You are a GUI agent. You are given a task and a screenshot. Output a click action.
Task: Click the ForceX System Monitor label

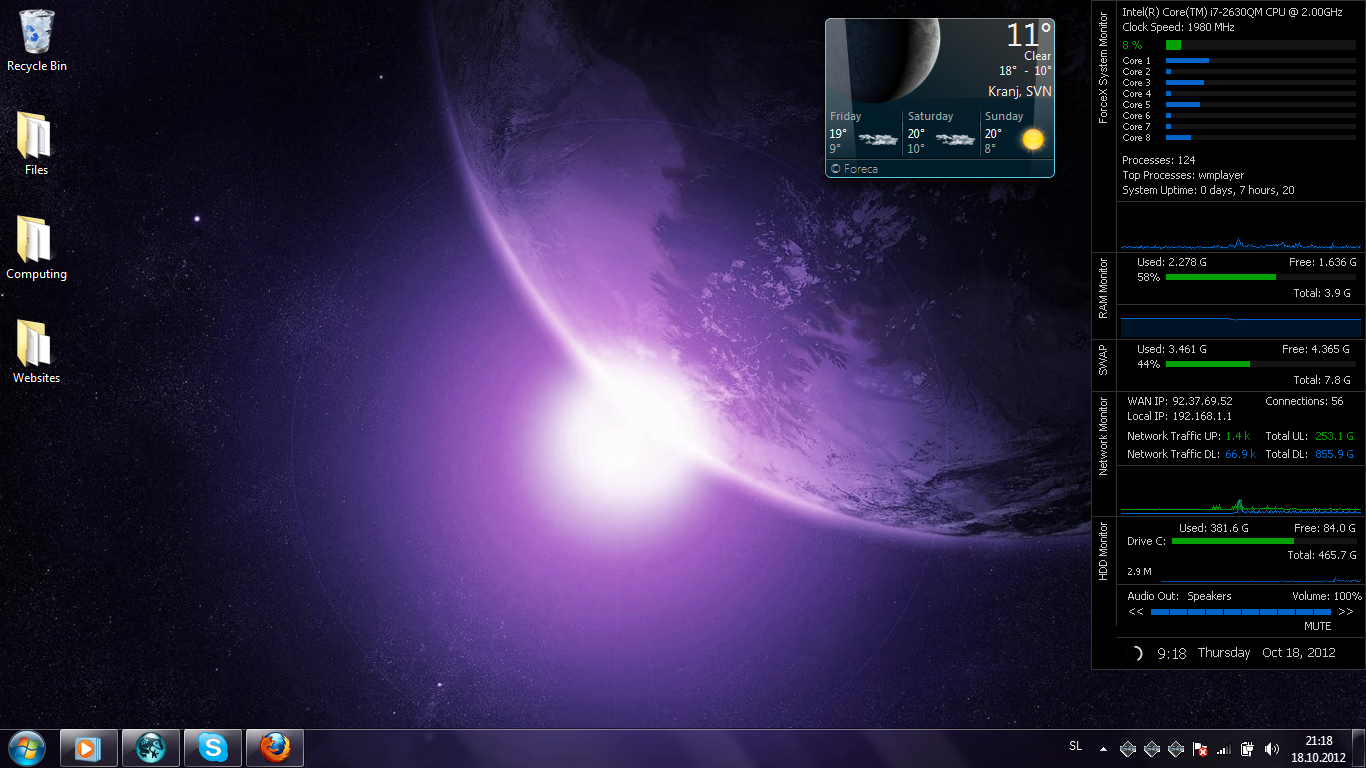(1104, 67)
